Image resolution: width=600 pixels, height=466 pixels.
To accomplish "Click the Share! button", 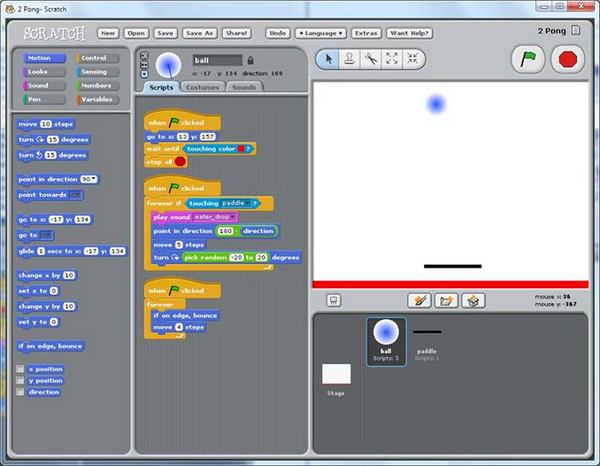I will coord(236,33).
